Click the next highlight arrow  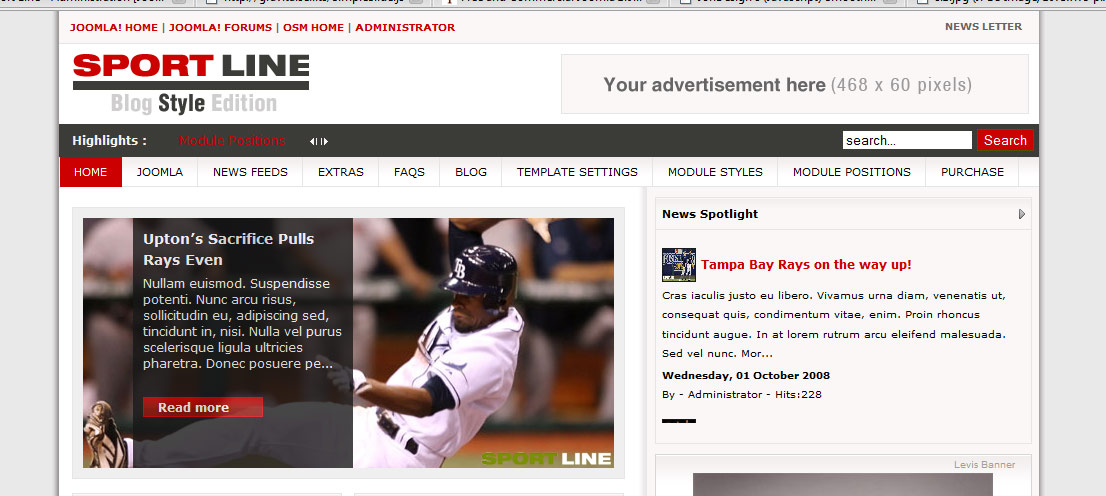click(x=325, y=141)
